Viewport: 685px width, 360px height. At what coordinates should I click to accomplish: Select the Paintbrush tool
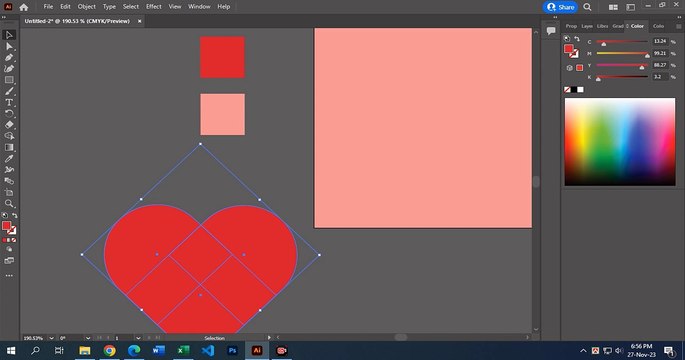coord(9,91)
